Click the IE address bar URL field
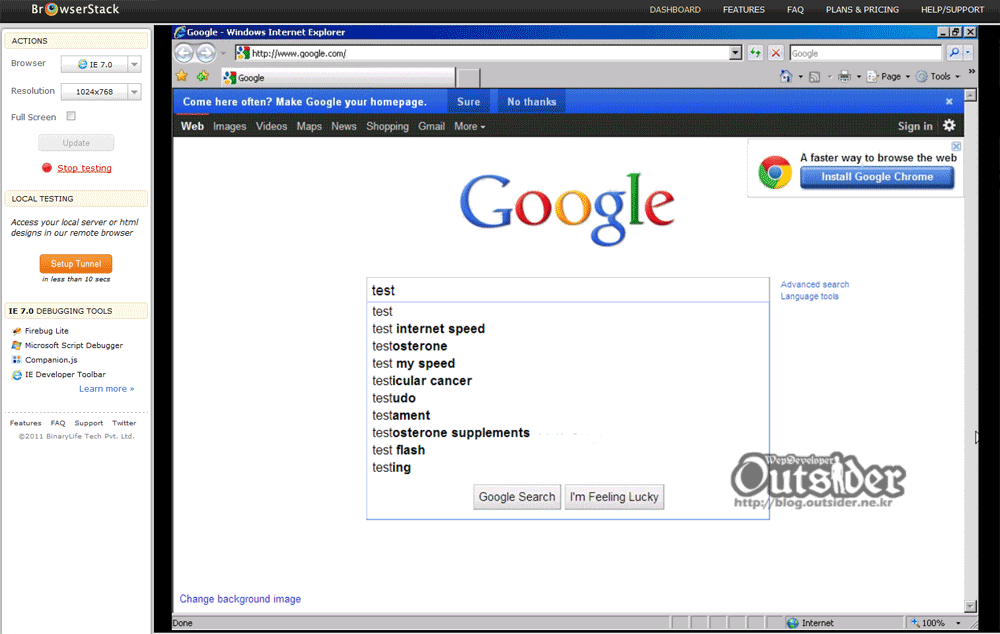 489,53
